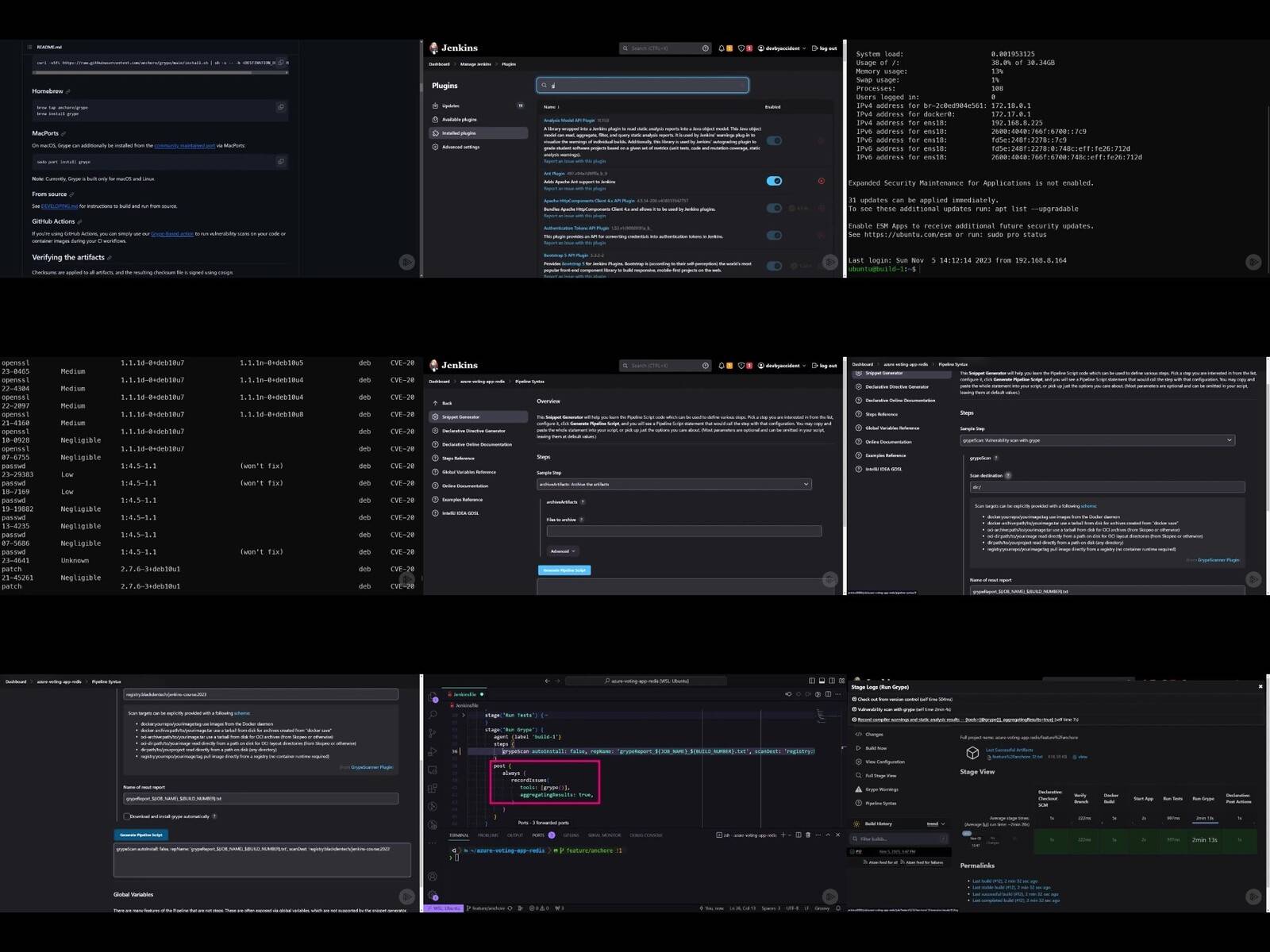Open the archiveArtifacts Sample Step dropdown
1270x952 pixels.
[x=674, y=484]
